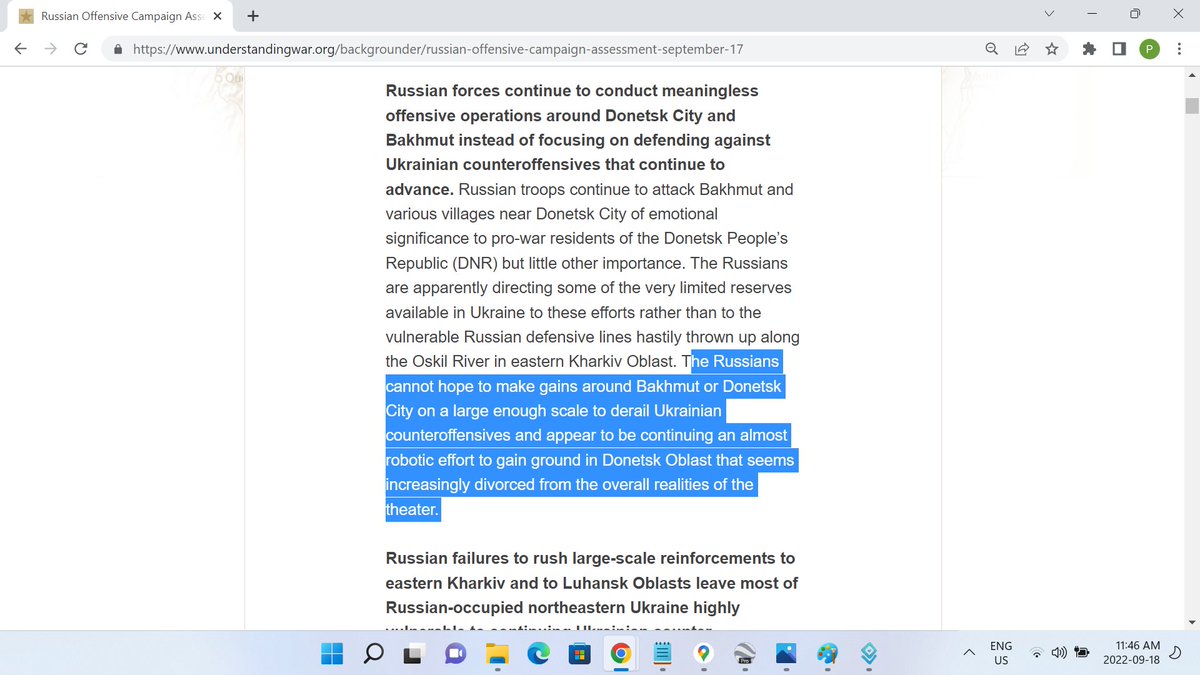
Task: Launch Teams Chat from taskbar
Action: pos(455,654)
